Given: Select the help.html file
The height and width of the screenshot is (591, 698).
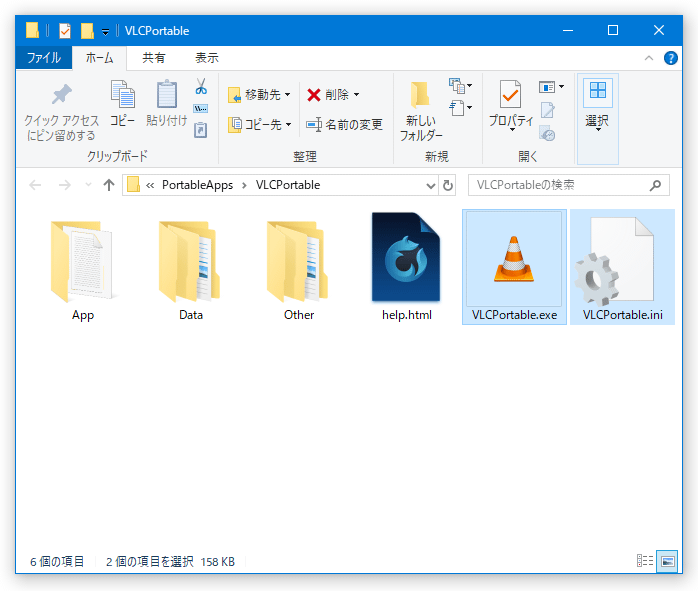Looking at the screenshot, I should point(406,267).
